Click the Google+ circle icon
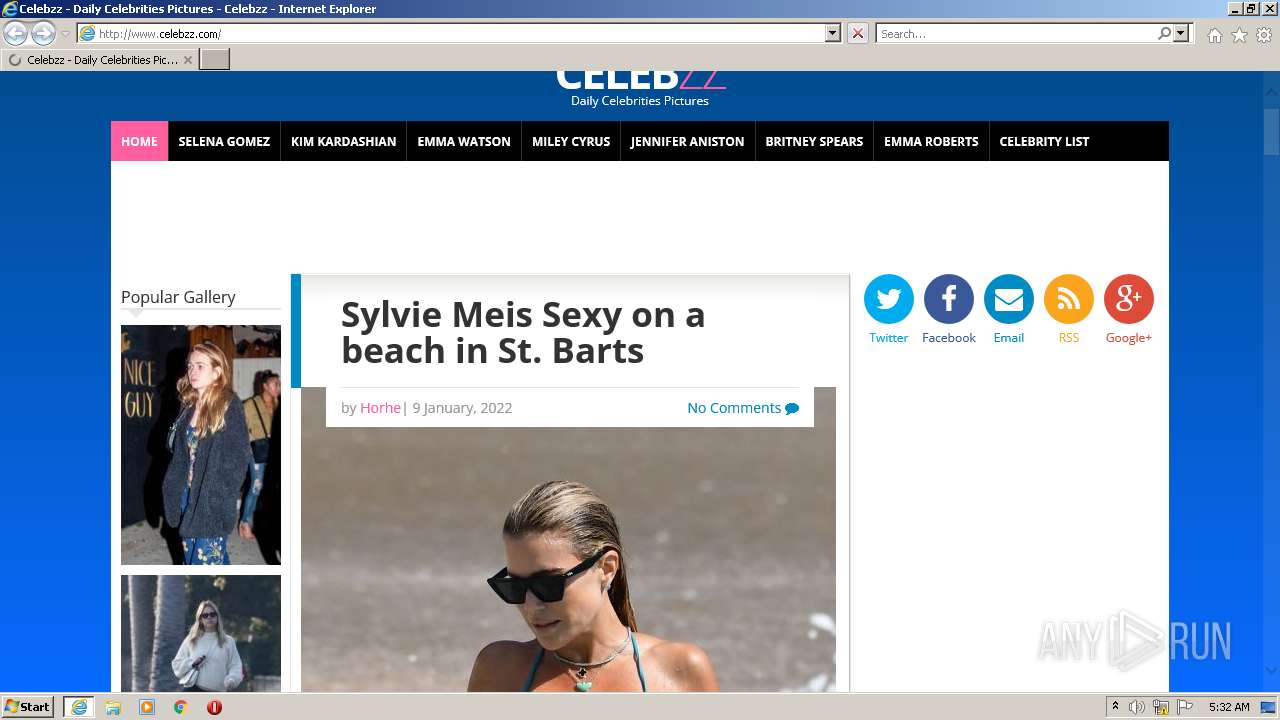1280x720 pixels. (x=1128, y=299)
